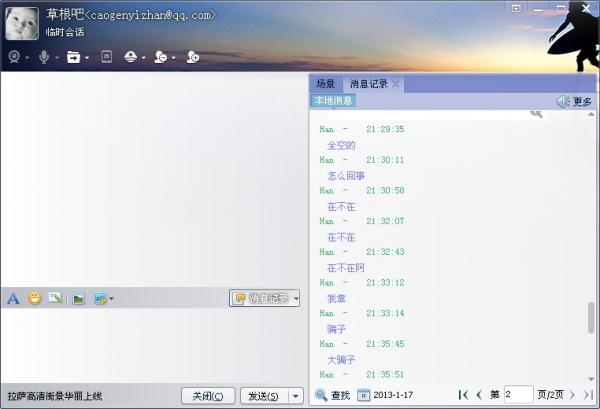Jump to the last history page
This screenshot has width=600, height=409.
pyautogui.click(x=589, y=395)
